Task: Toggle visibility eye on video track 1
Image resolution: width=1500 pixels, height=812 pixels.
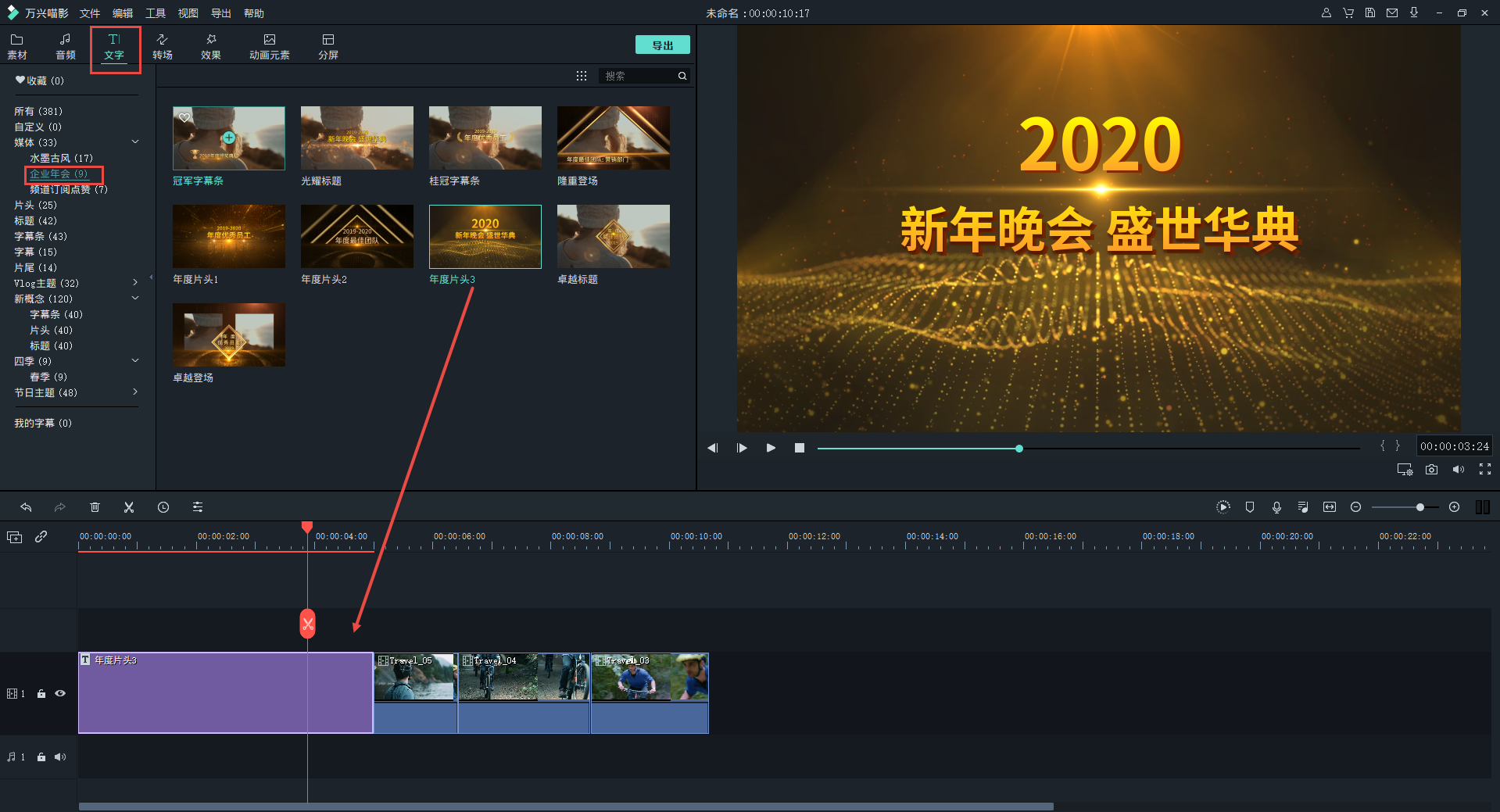Action: [60, 693]
